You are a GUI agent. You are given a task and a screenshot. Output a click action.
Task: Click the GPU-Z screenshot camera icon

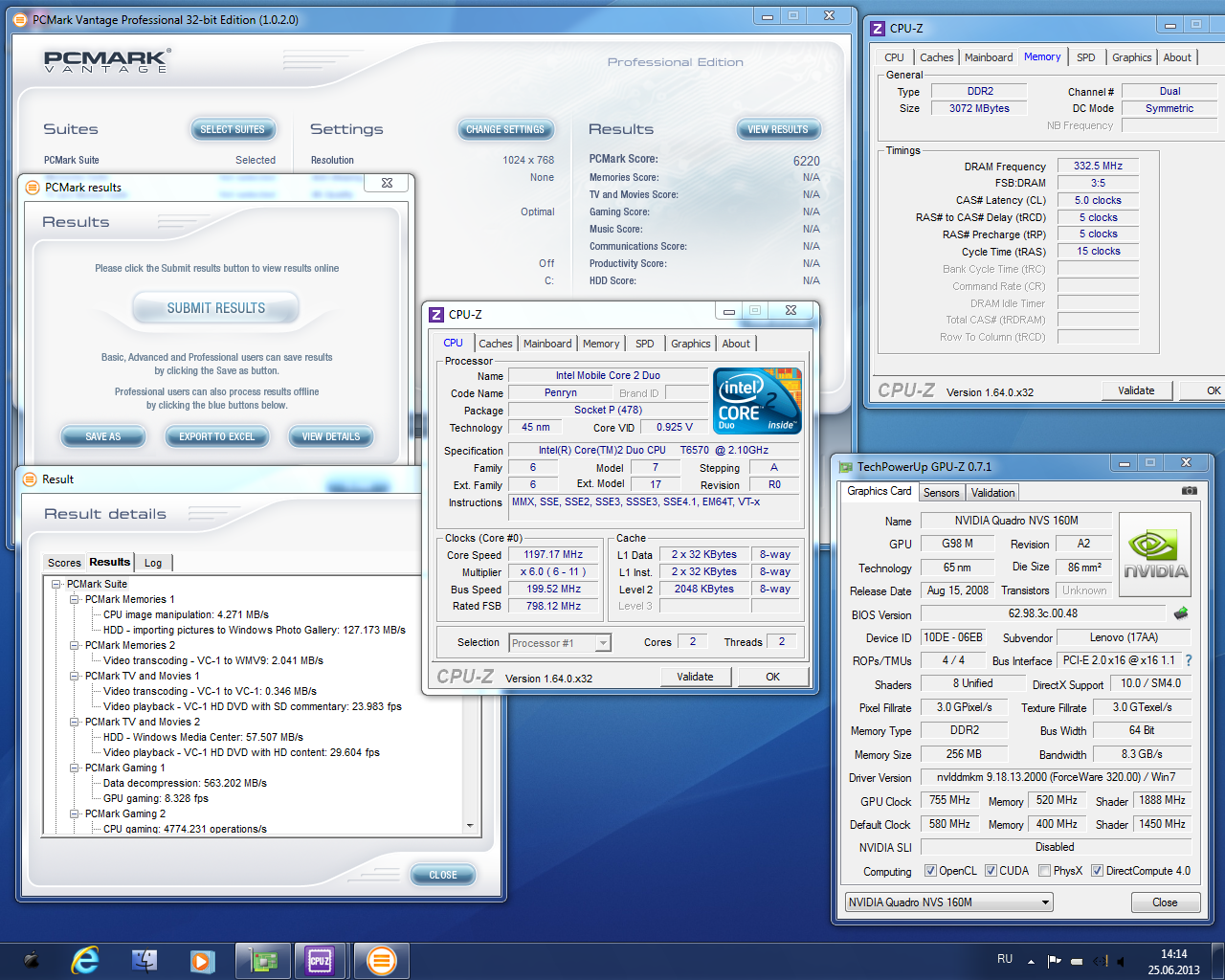(x=1189, y=491)
